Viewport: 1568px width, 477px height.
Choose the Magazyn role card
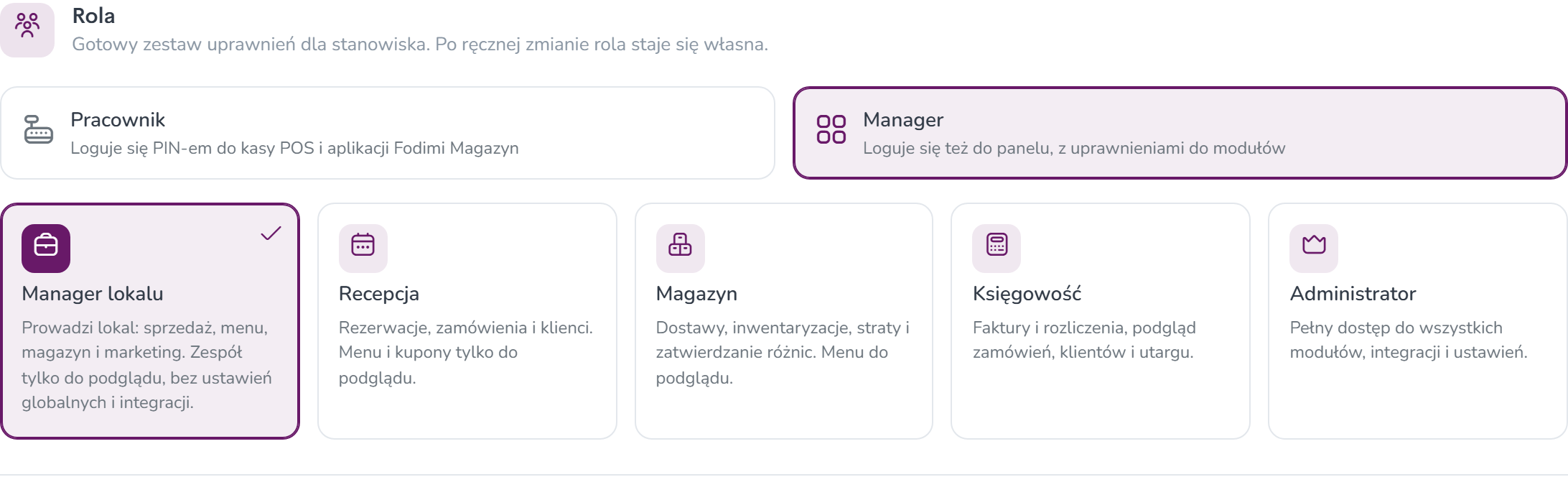coord(784,321)
